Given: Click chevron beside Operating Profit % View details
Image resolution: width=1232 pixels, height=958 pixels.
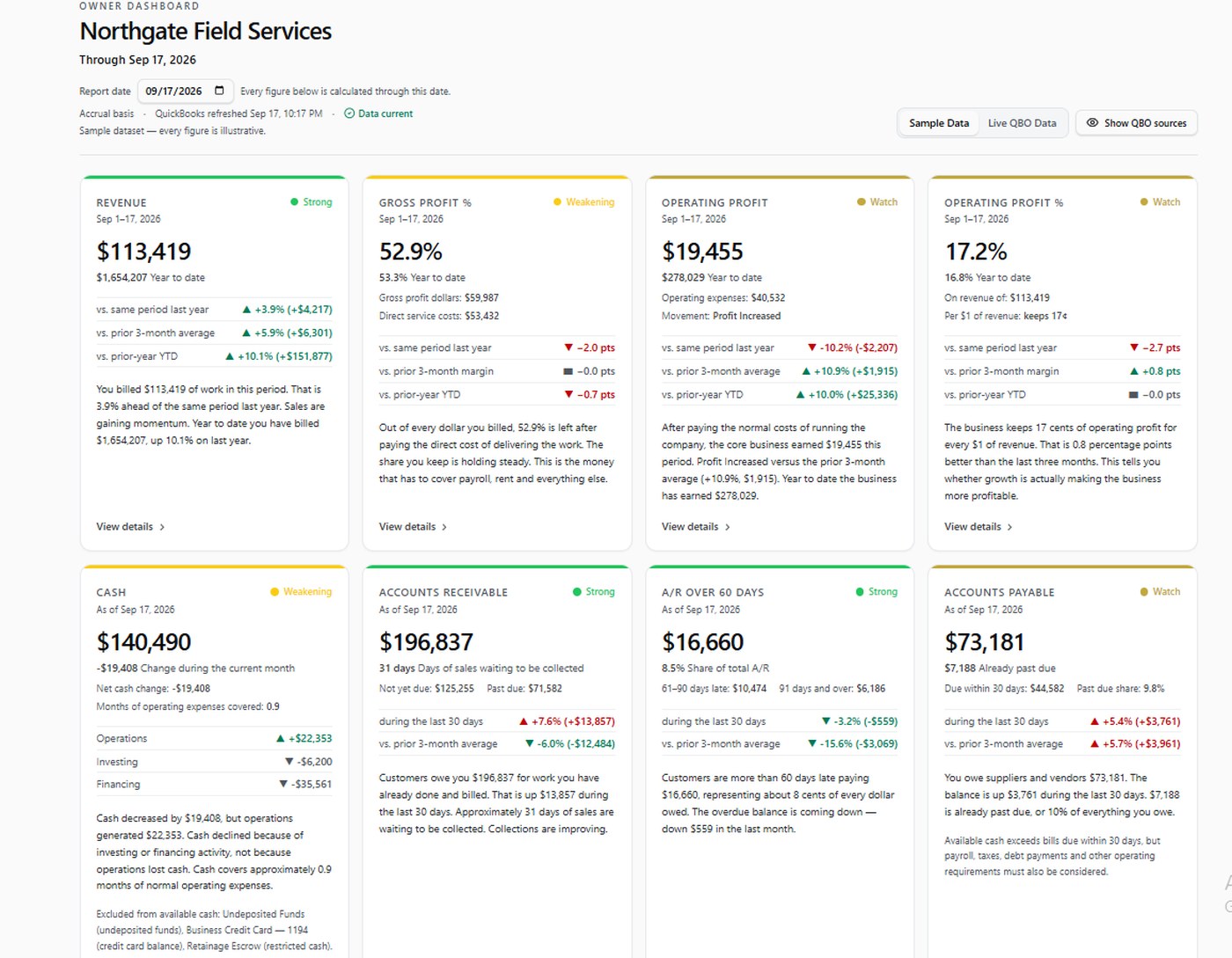Looking at the screenshot, I should tap(1009, 527).
